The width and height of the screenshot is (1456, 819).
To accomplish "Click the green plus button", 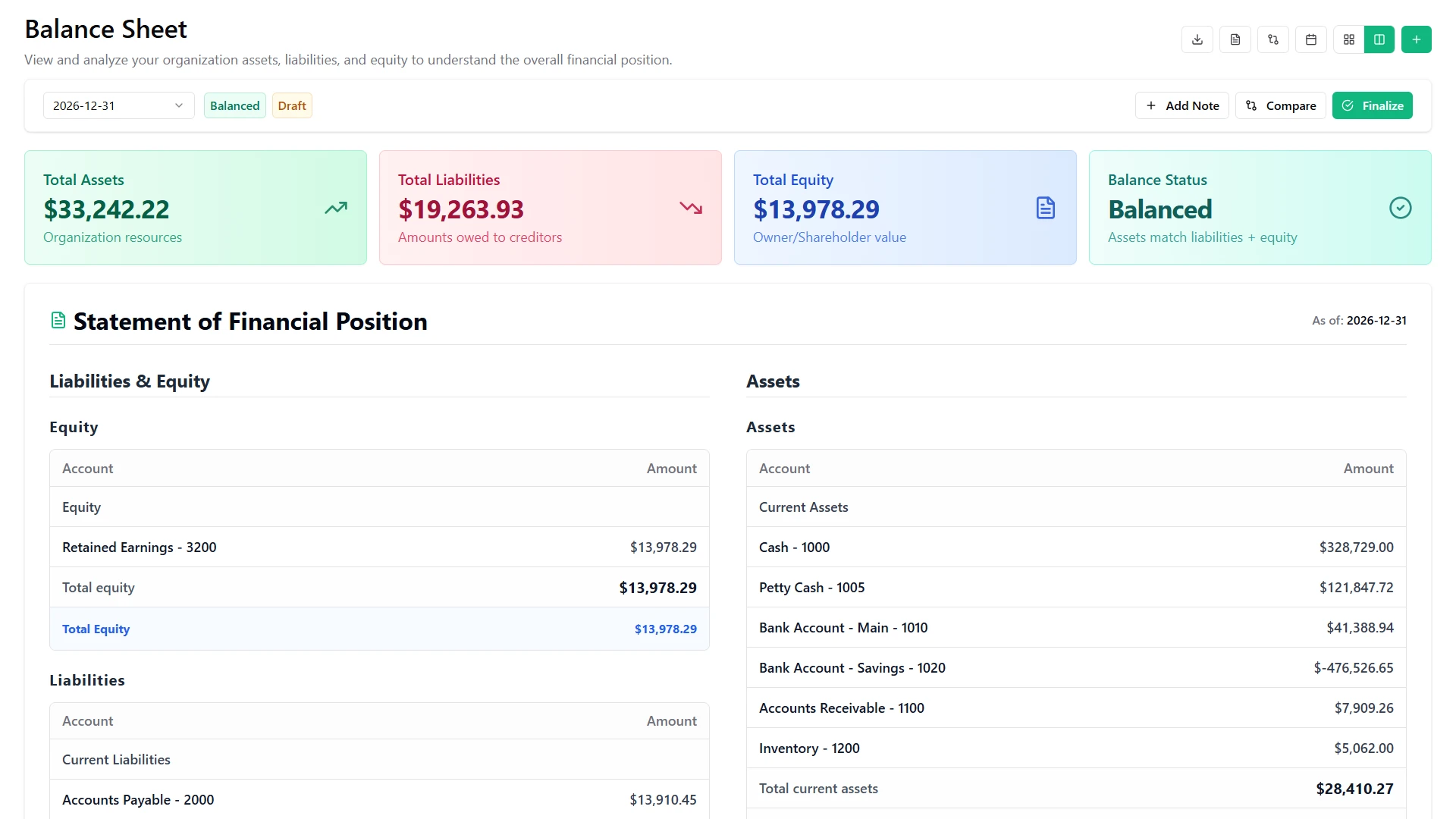I will pos(1417,39).
